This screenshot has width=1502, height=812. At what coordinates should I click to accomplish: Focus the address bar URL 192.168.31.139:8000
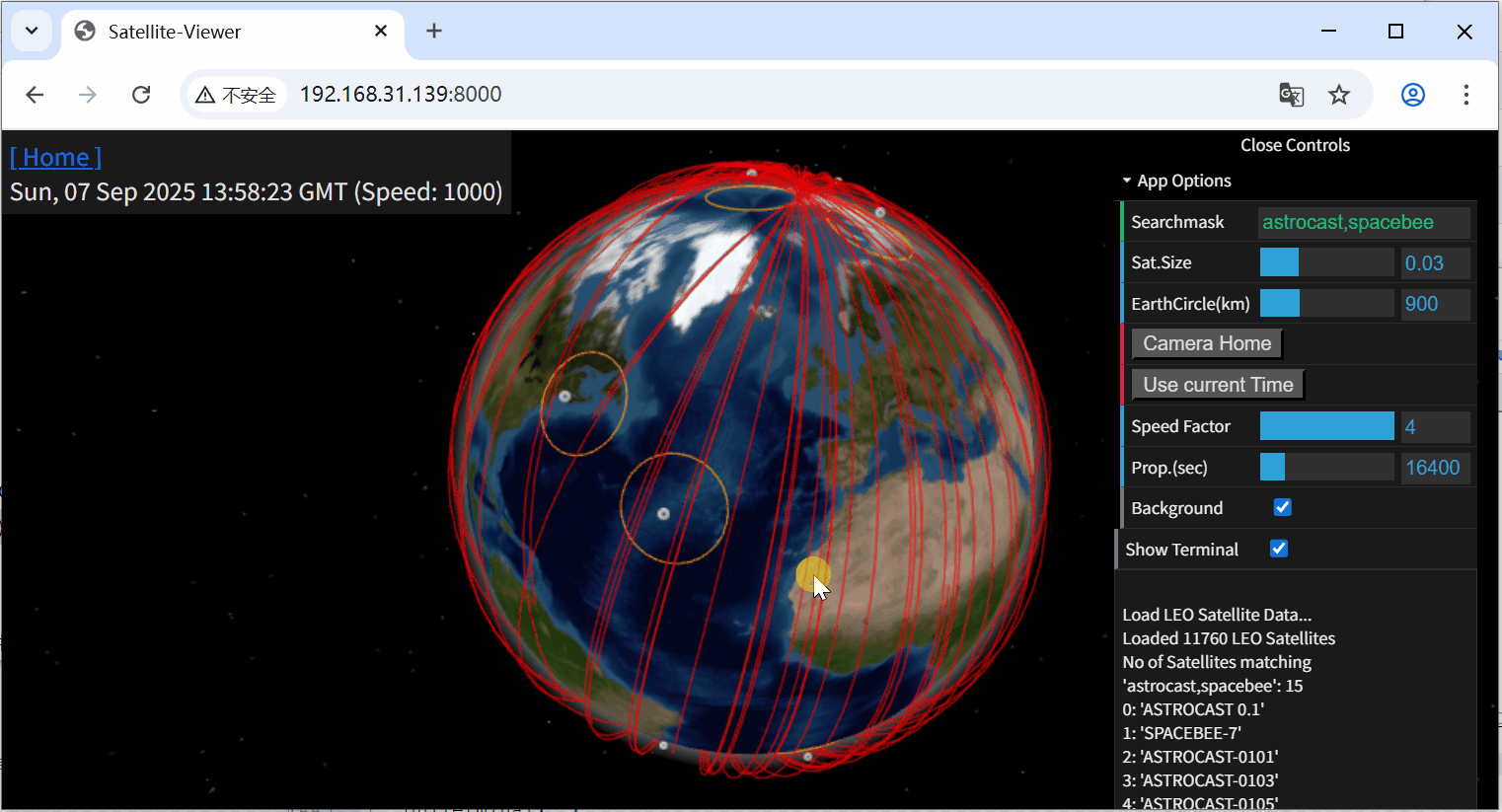401,95
